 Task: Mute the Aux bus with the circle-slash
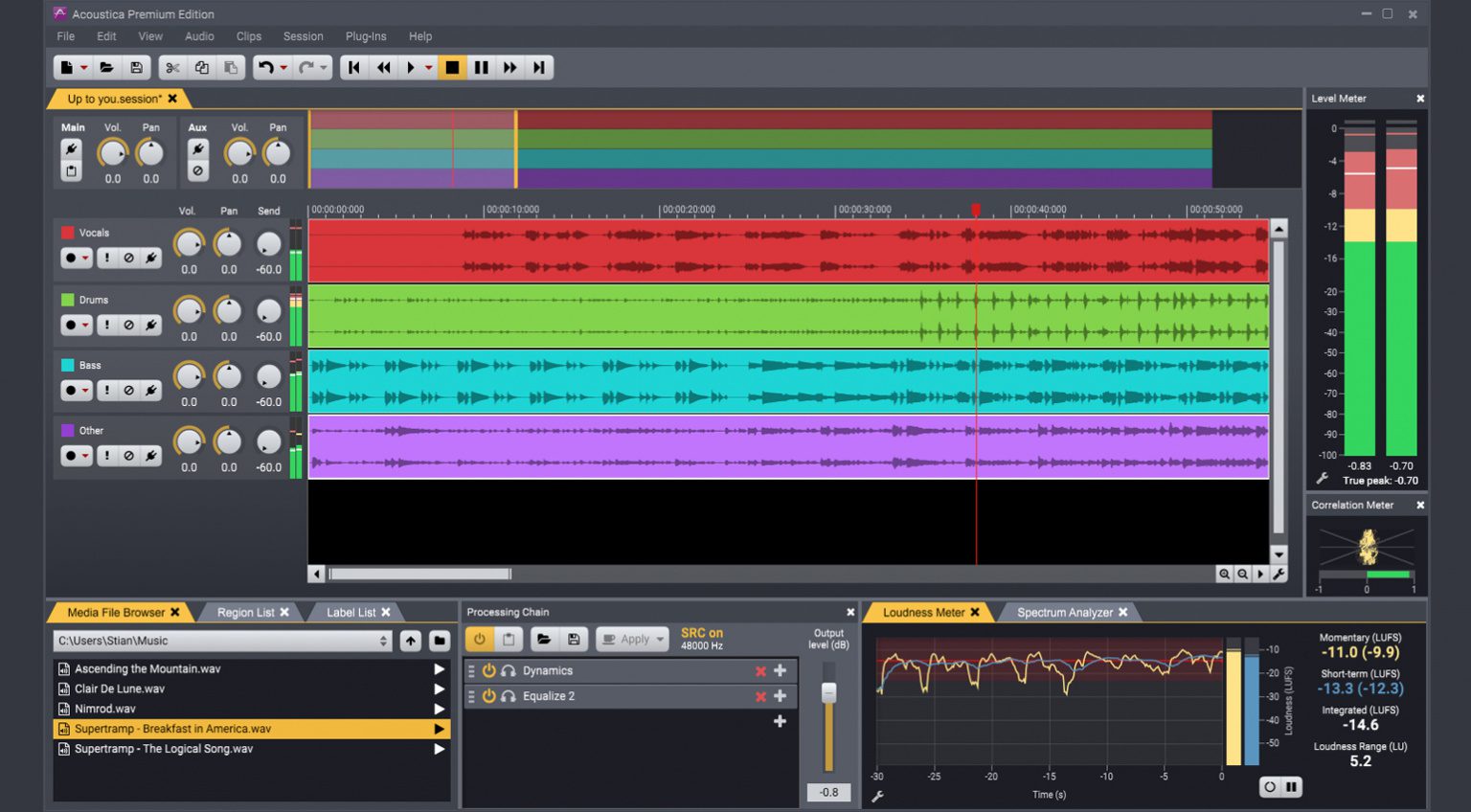[x=197, y=171]
